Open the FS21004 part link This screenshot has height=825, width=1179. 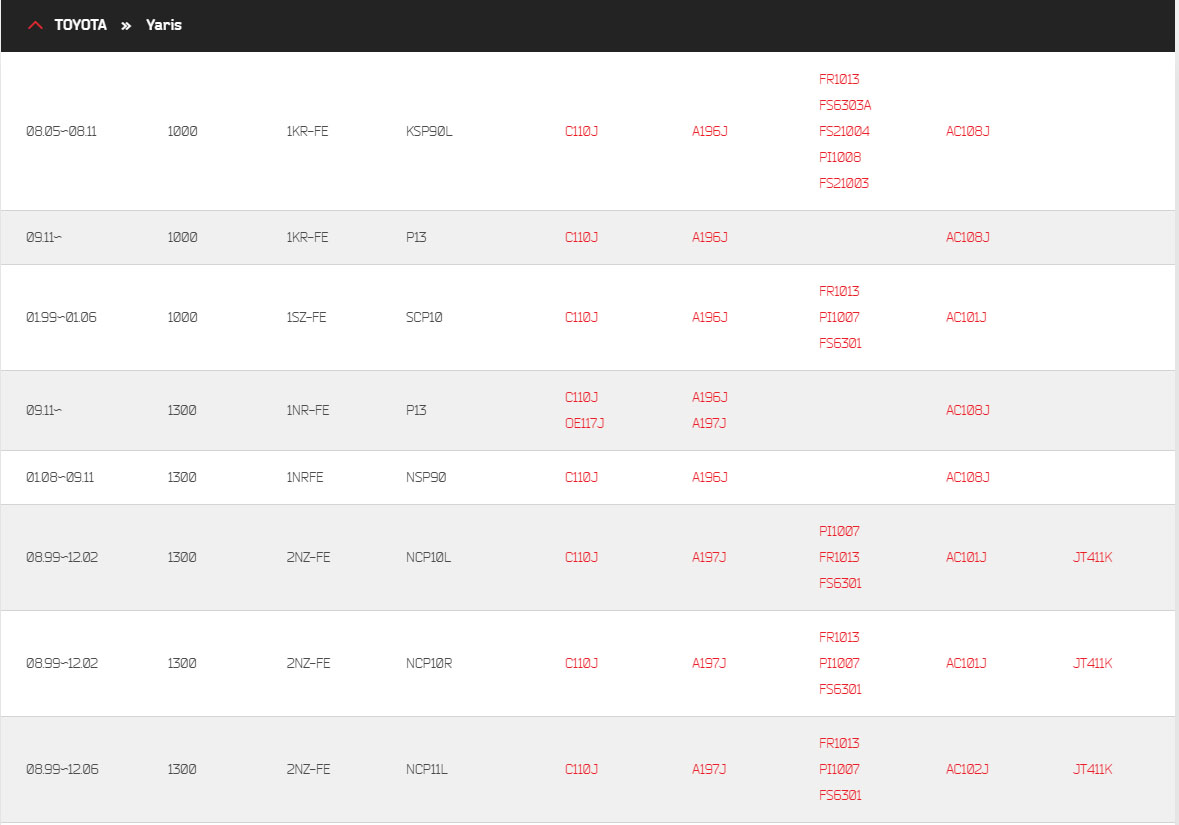click(x=844, y=131)
